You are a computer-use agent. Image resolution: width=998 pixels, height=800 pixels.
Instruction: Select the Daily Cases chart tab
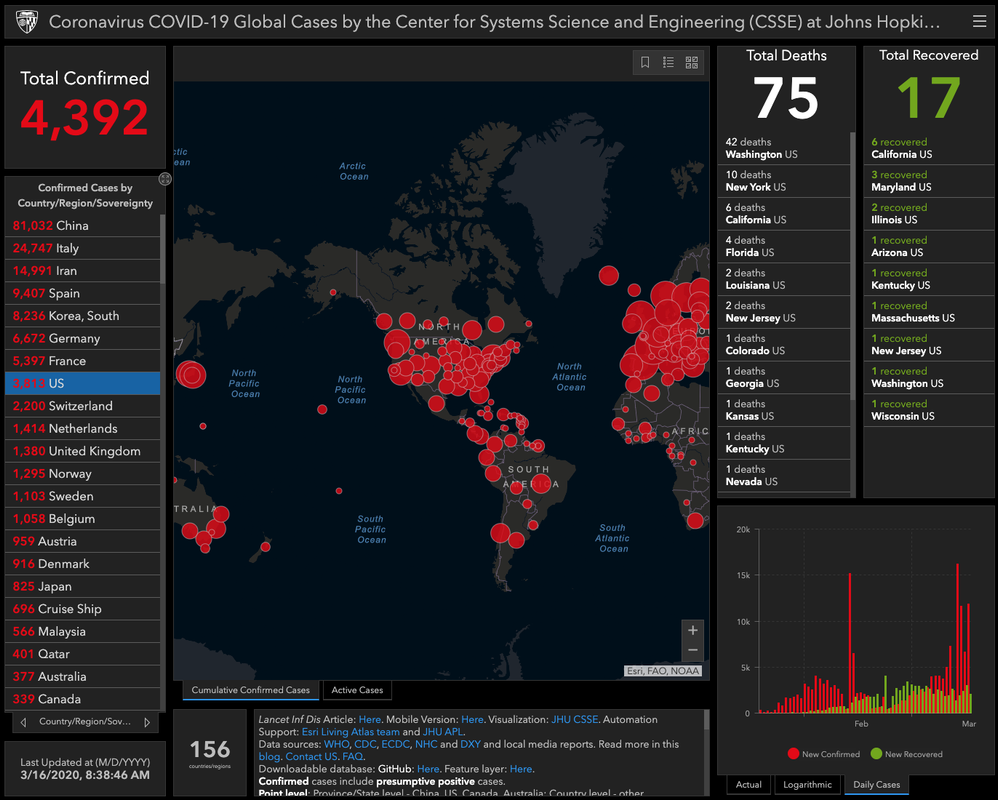[x=876, y=784]
